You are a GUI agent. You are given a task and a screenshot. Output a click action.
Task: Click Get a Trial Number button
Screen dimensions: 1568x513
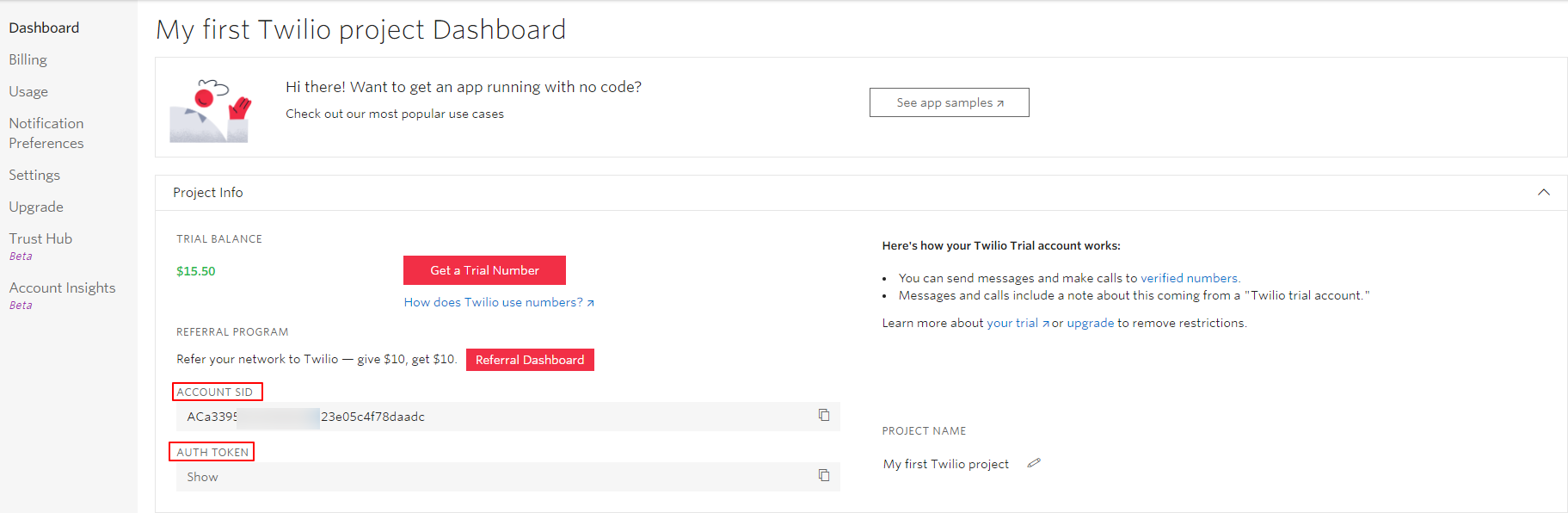click(484, 270)
